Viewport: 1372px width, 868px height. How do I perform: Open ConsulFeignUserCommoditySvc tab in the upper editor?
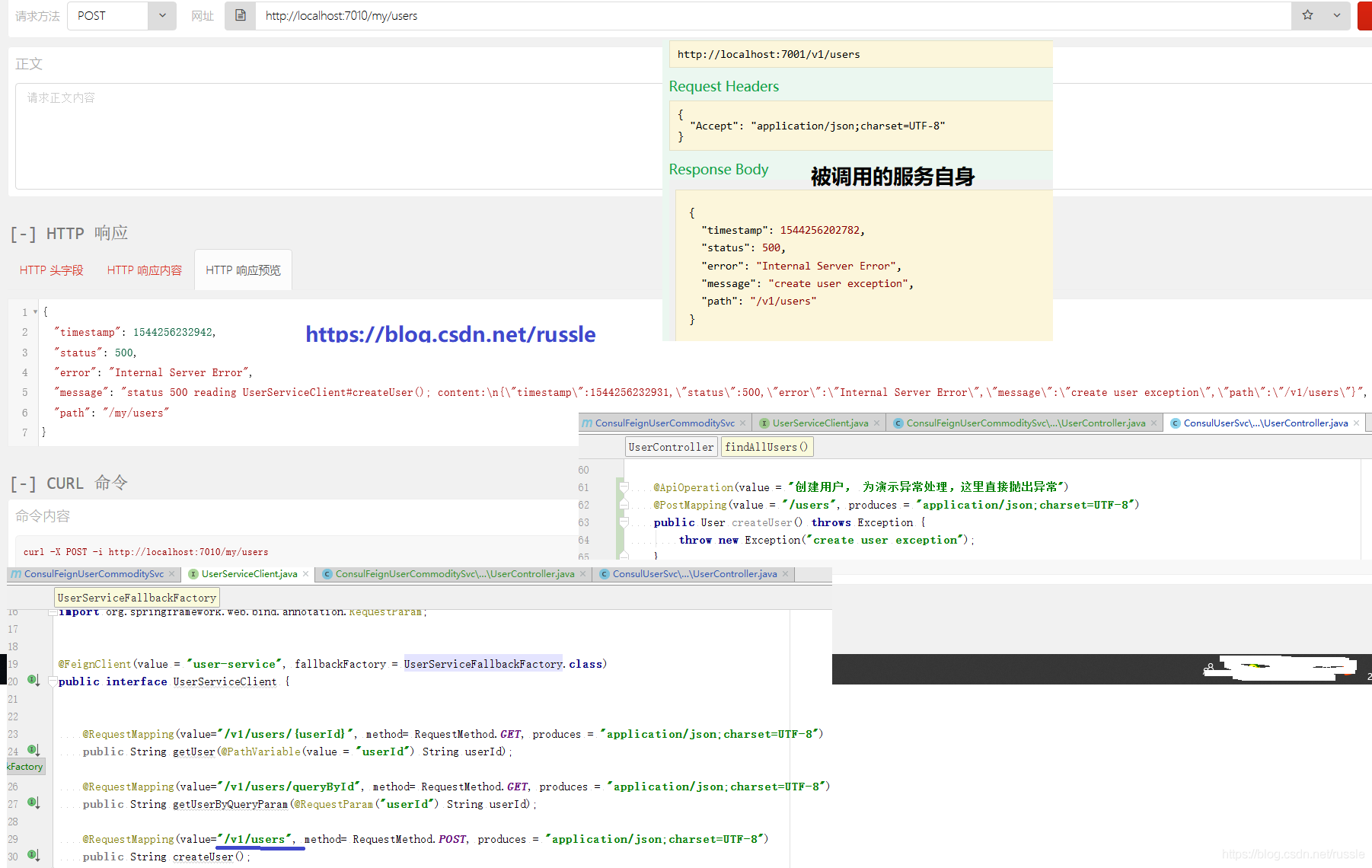(665, 423)
